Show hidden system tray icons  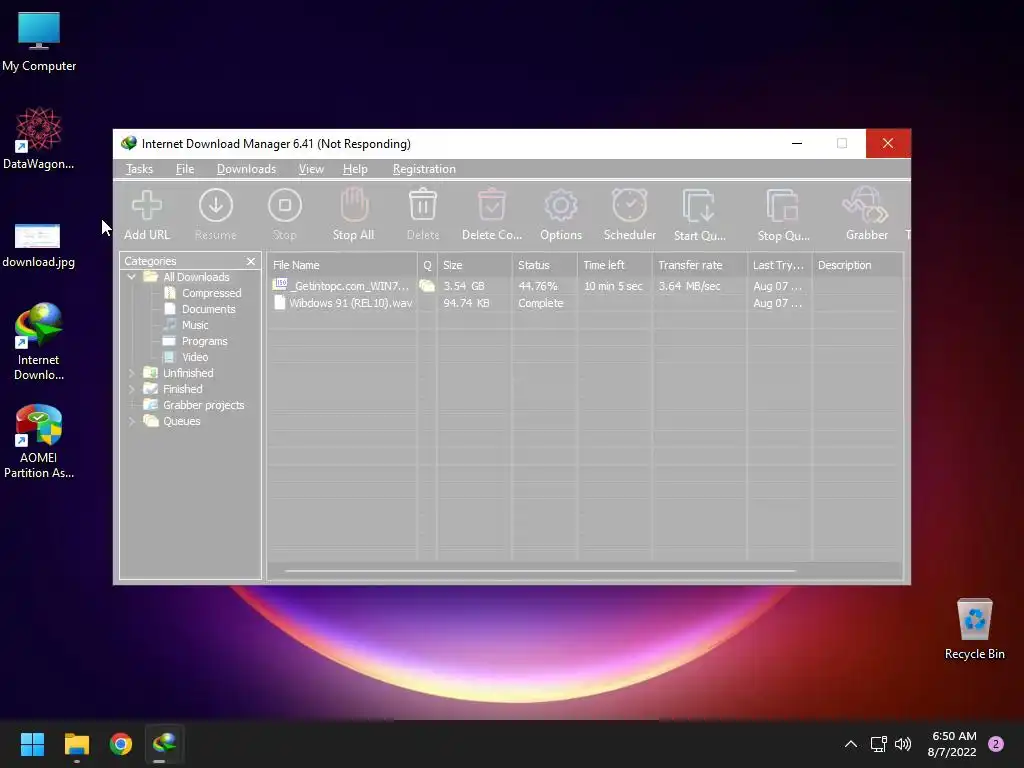click(850, 744)
